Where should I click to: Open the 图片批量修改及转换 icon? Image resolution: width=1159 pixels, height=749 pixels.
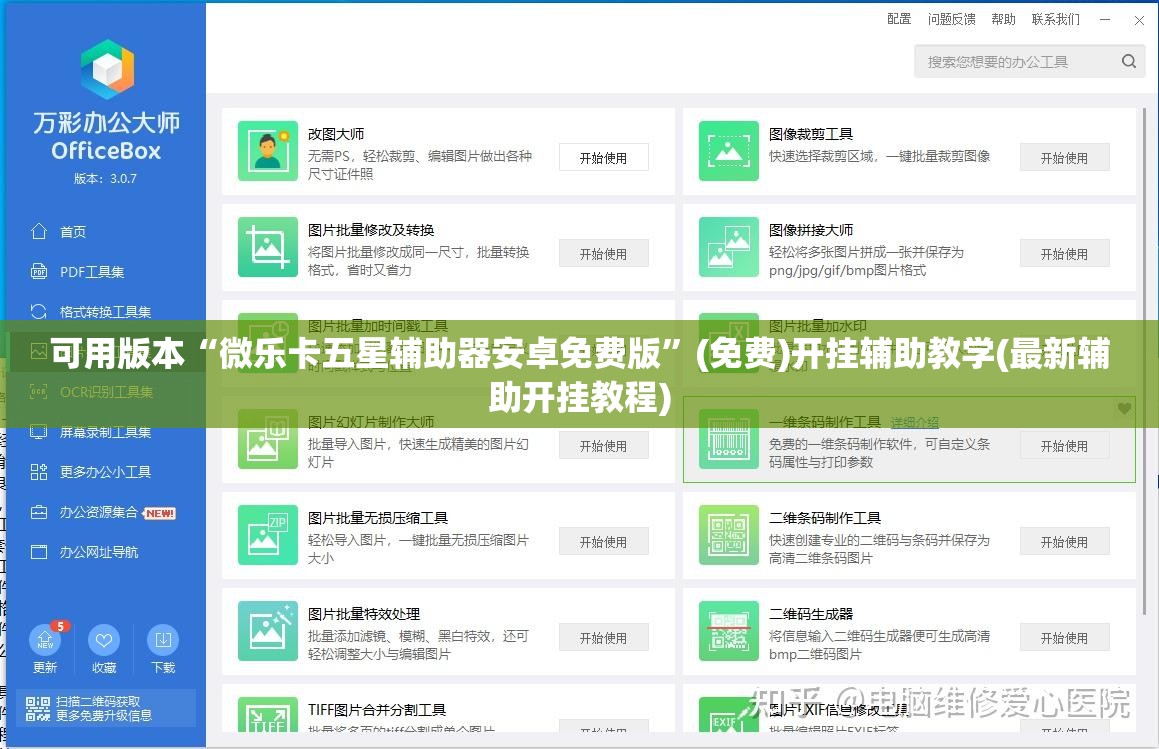pyautogui.click(x=268, y=247)
